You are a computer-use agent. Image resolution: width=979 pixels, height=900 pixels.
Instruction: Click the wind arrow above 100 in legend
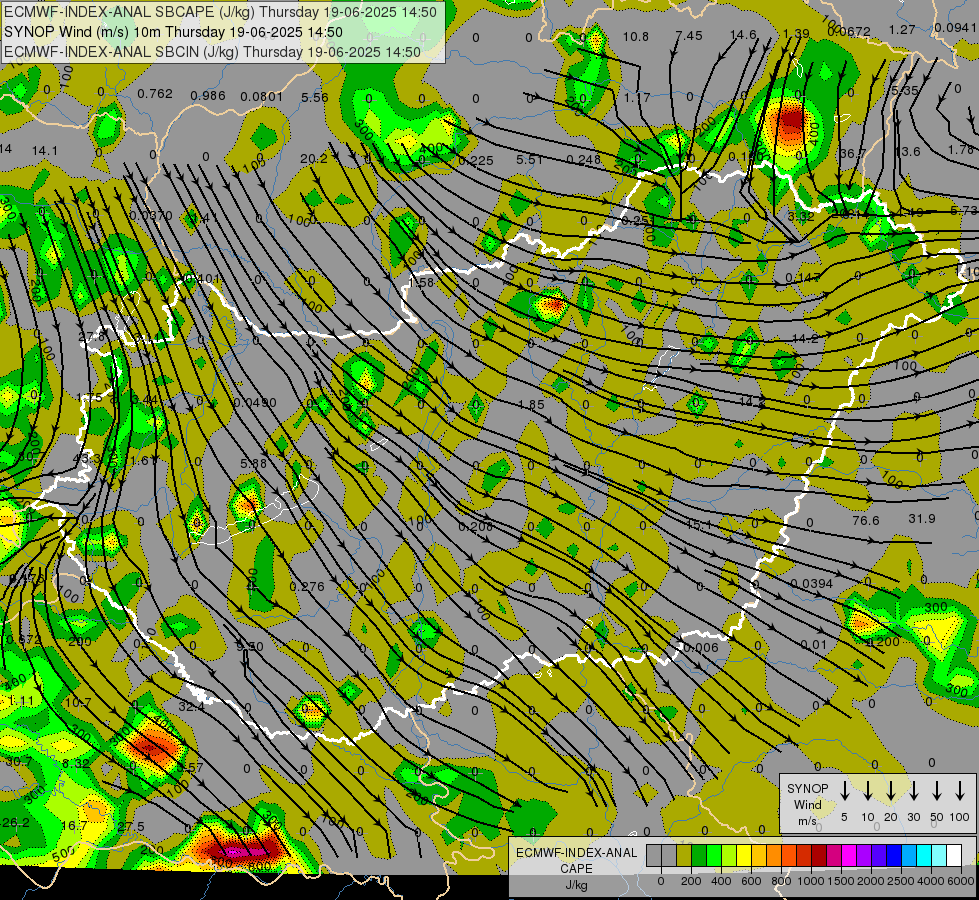[x=960, y=791]
